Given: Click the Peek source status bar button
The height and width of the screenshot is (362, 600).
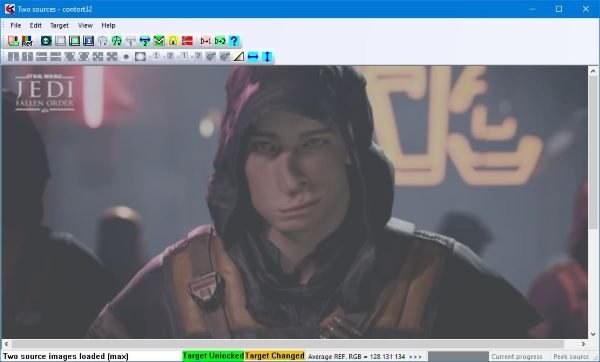Looking at the screenshot, I should click(571, 357).
